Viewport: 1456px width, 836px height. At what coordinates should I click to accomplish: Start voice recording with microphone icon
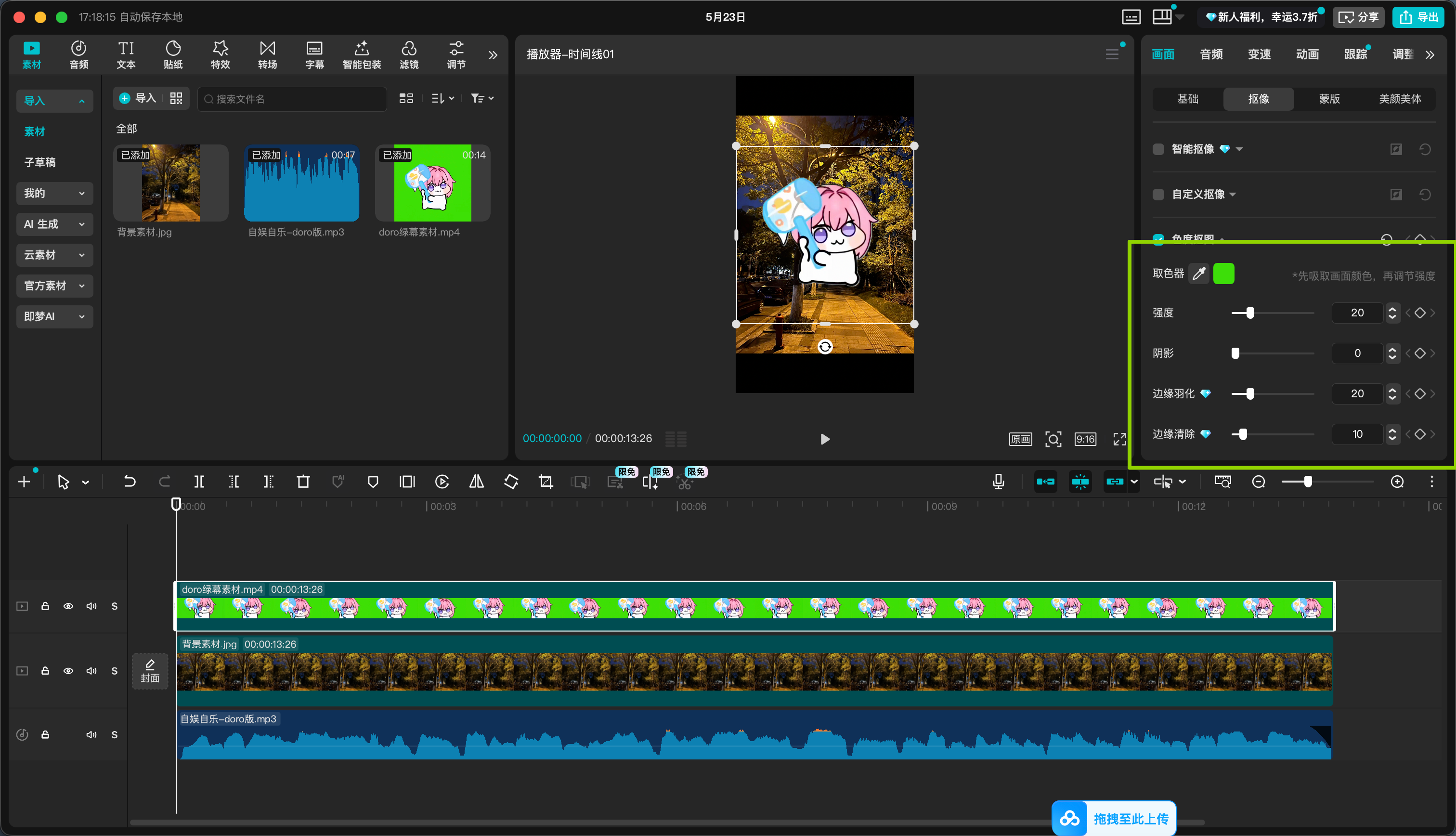[999, 482]
